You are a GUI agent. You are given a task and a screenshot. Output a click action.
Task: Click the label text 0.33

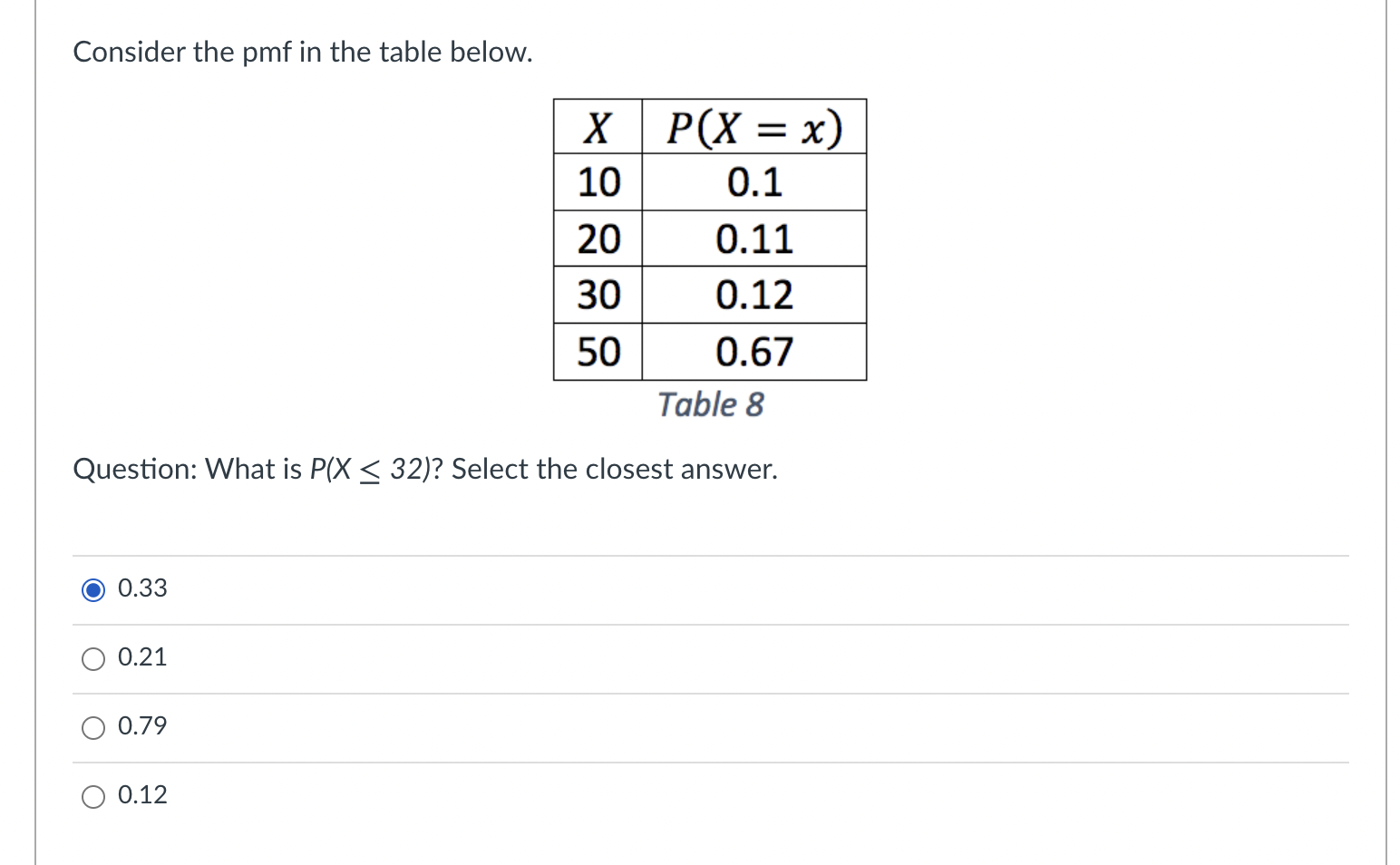pos(141,588)
